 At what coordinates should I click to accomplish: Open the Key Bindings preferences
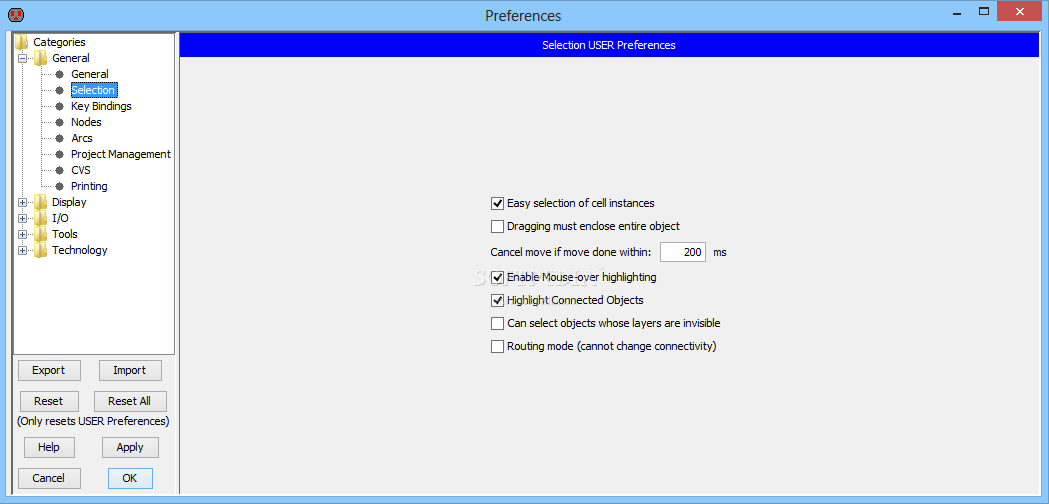101,106
